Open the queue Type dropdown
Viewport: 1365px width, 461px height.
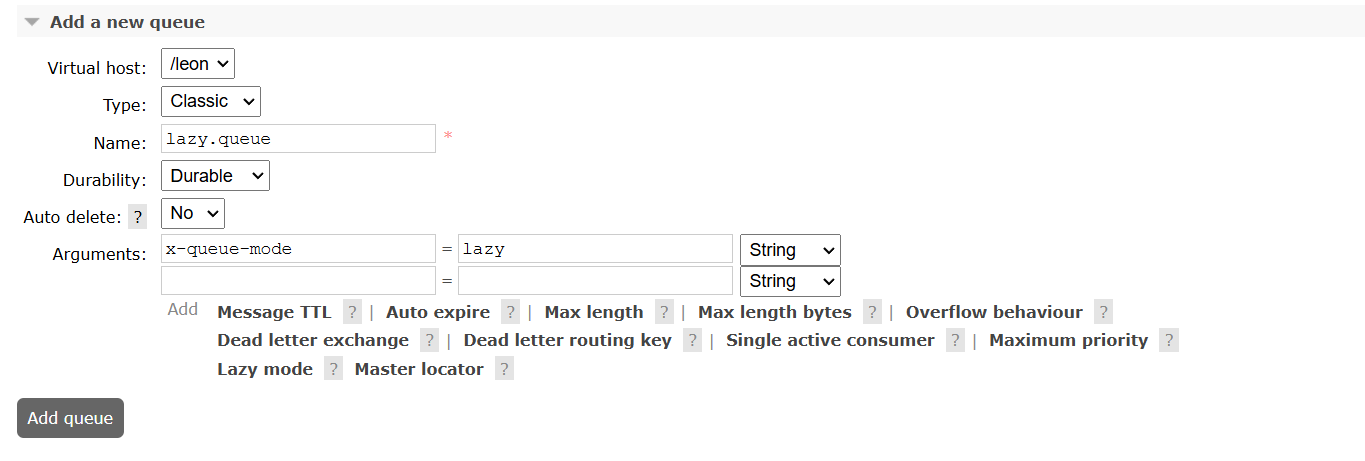[210, 101]
